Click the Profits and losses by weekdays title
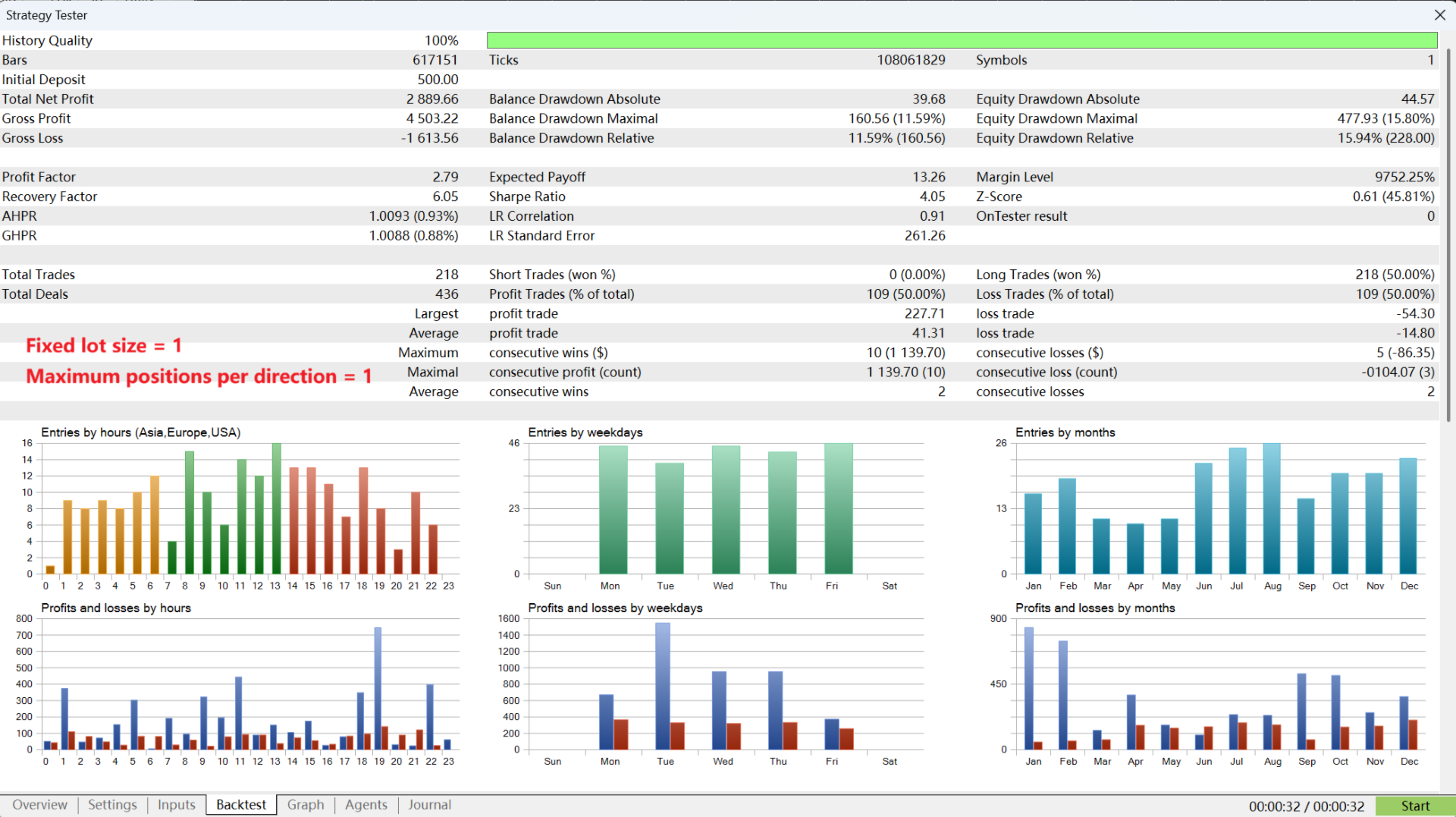 [x=615, y=608]
